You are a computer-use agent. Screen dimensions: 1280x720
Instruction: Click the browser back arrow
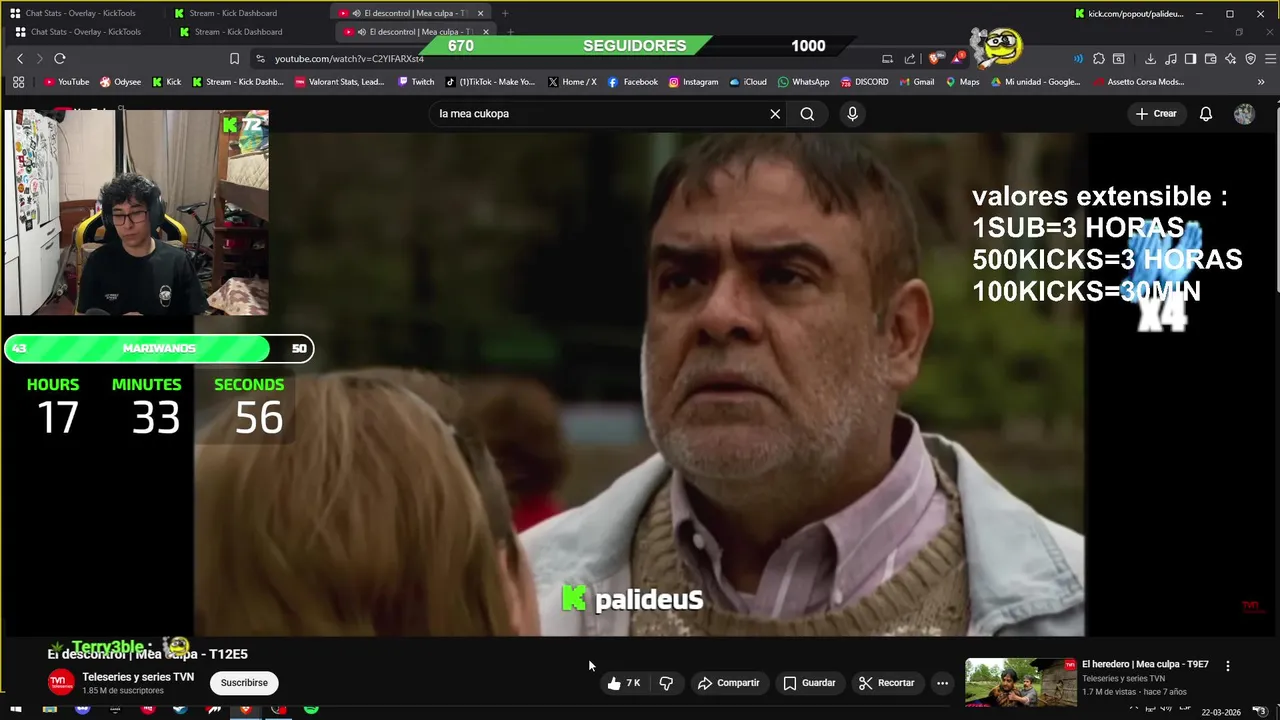(x=20, y=59)
